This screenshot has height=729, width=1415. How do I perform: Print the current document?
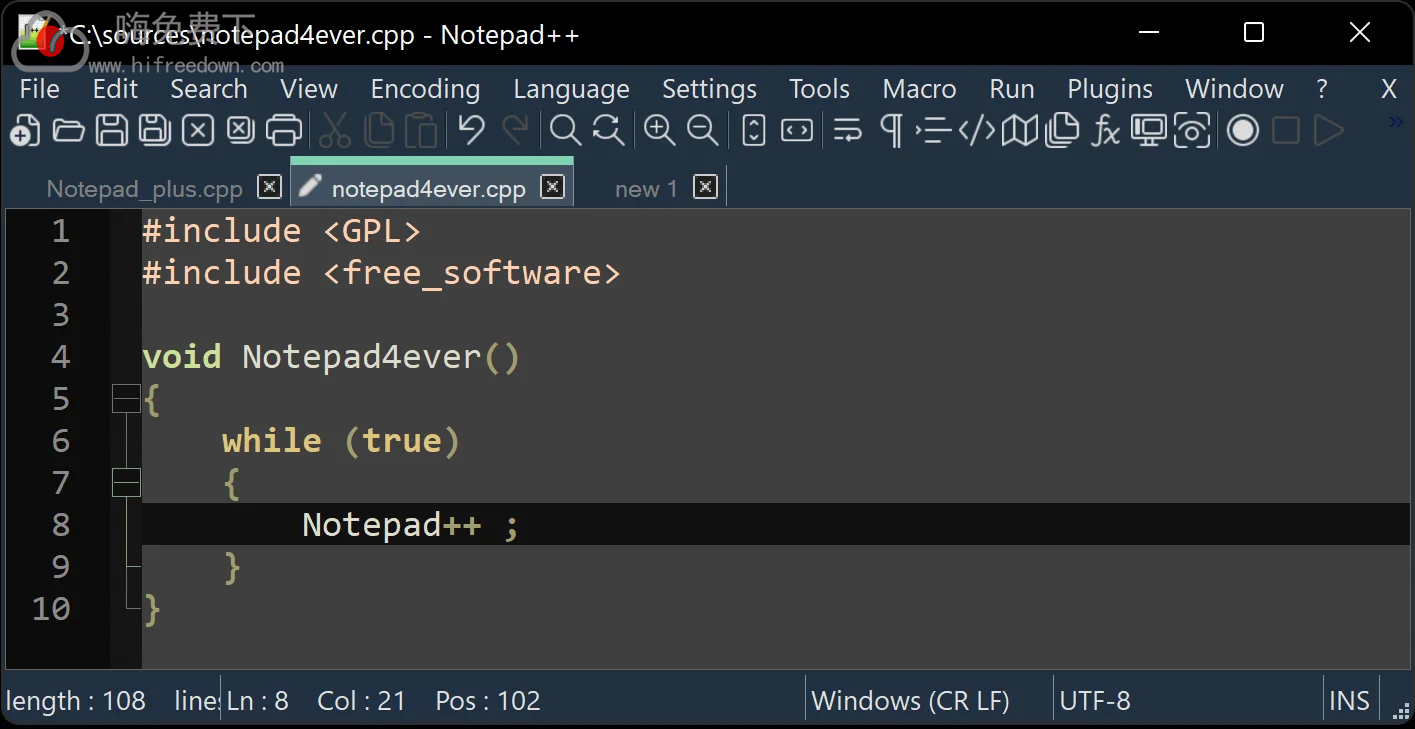pos(284,130)
